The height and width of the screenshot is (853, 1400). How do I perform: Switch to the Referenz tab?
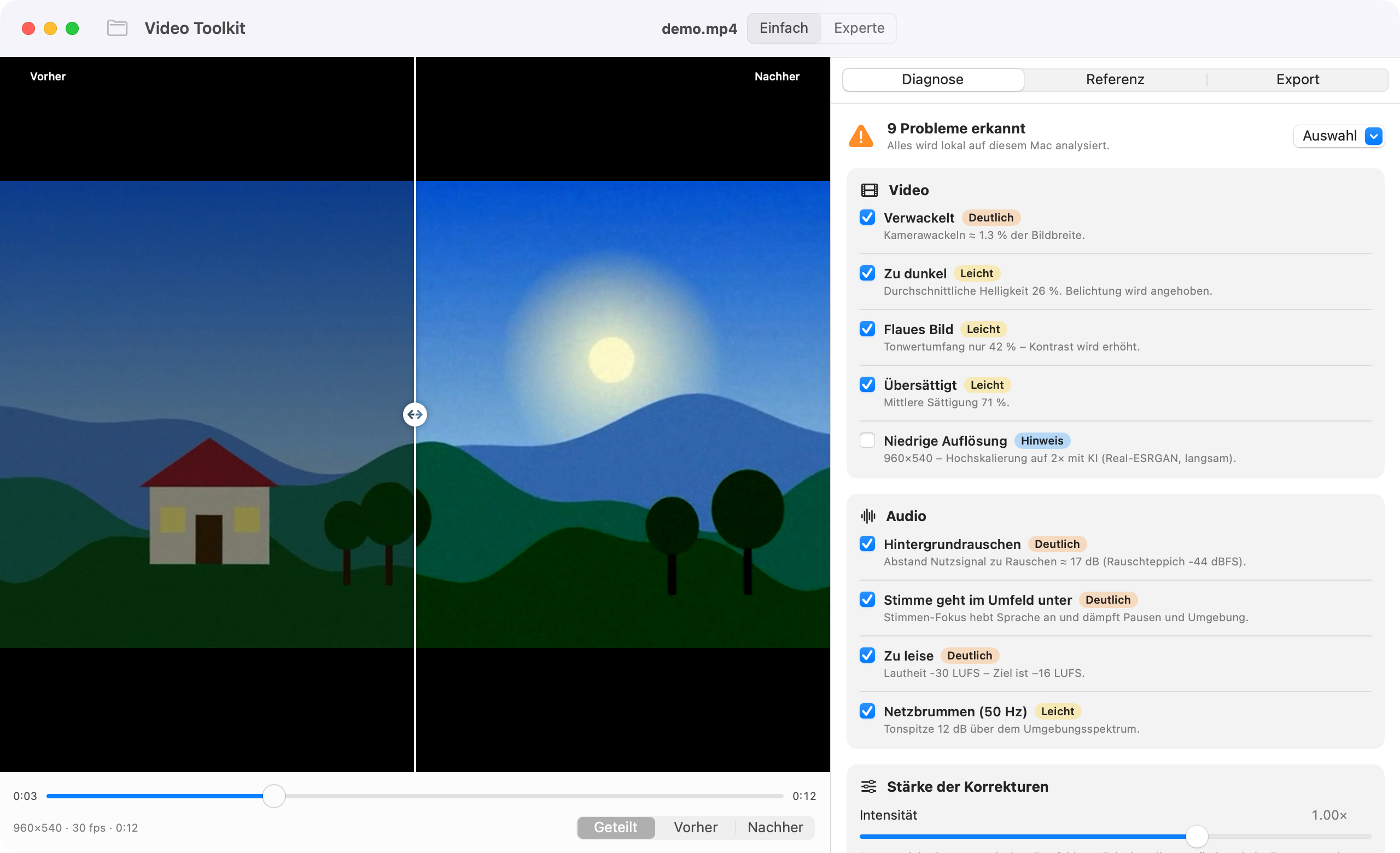coord(1115,79)
